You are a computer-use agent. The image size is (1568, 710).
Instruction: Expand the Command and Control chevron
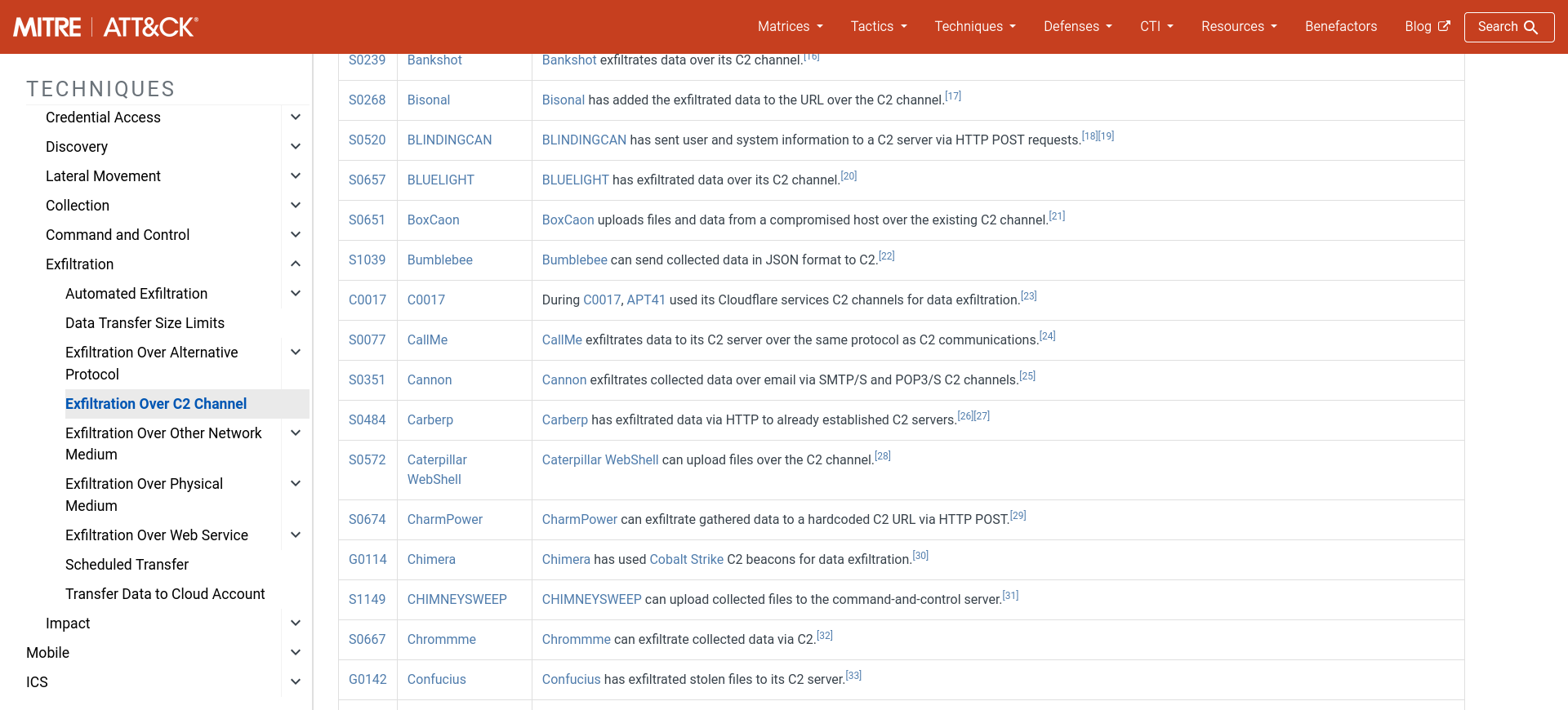tap(296, 235)
